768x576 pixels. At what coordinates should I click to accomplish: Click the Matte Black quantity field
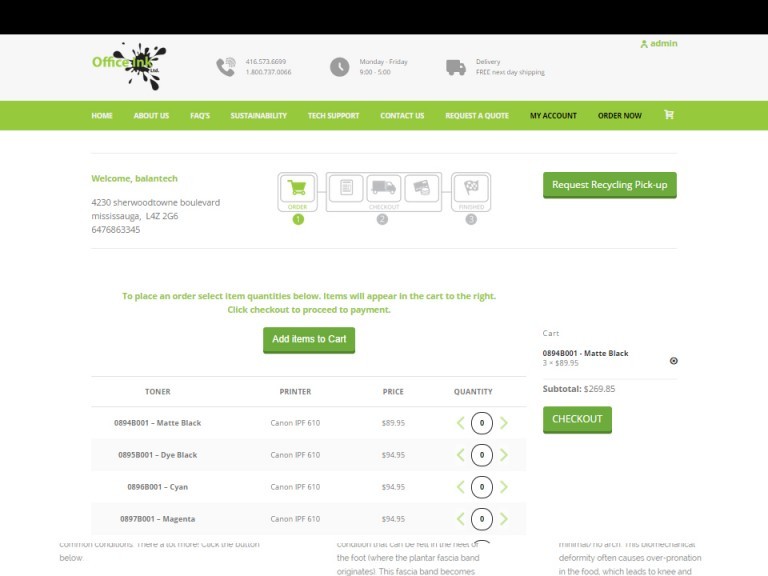(x=482, y=423)
